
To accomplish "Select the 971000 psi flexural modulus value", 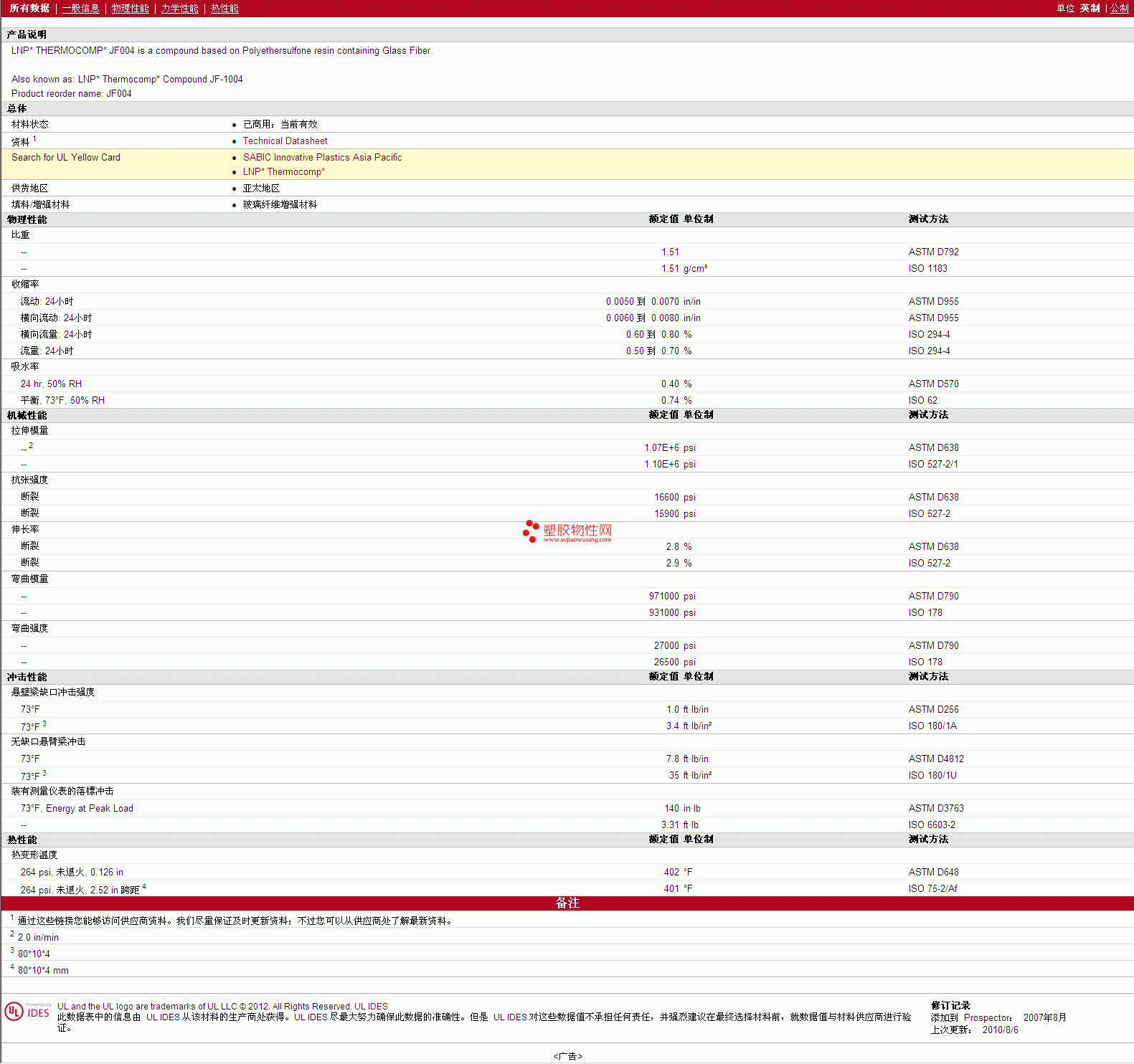I will point(672,597).
